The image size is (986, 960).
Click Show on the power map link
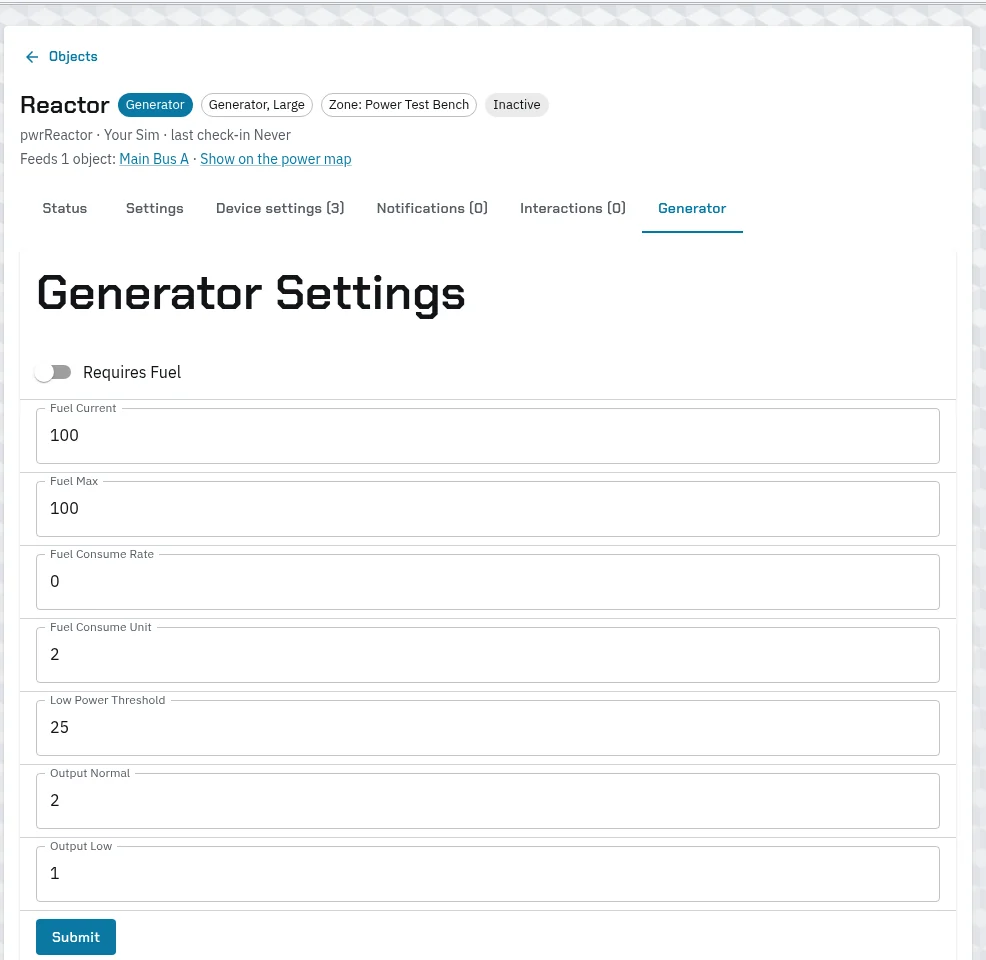275,159
